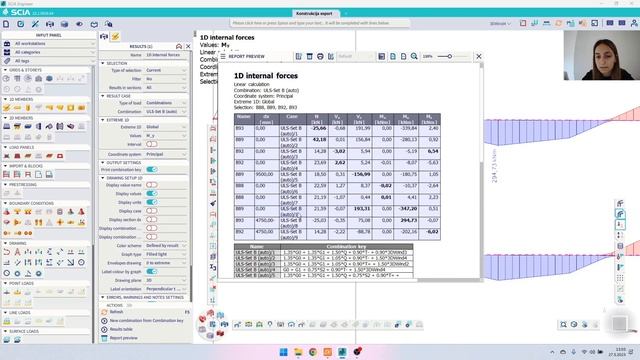
Task: Open the Type of load dropdown
Action: point(166,103)
